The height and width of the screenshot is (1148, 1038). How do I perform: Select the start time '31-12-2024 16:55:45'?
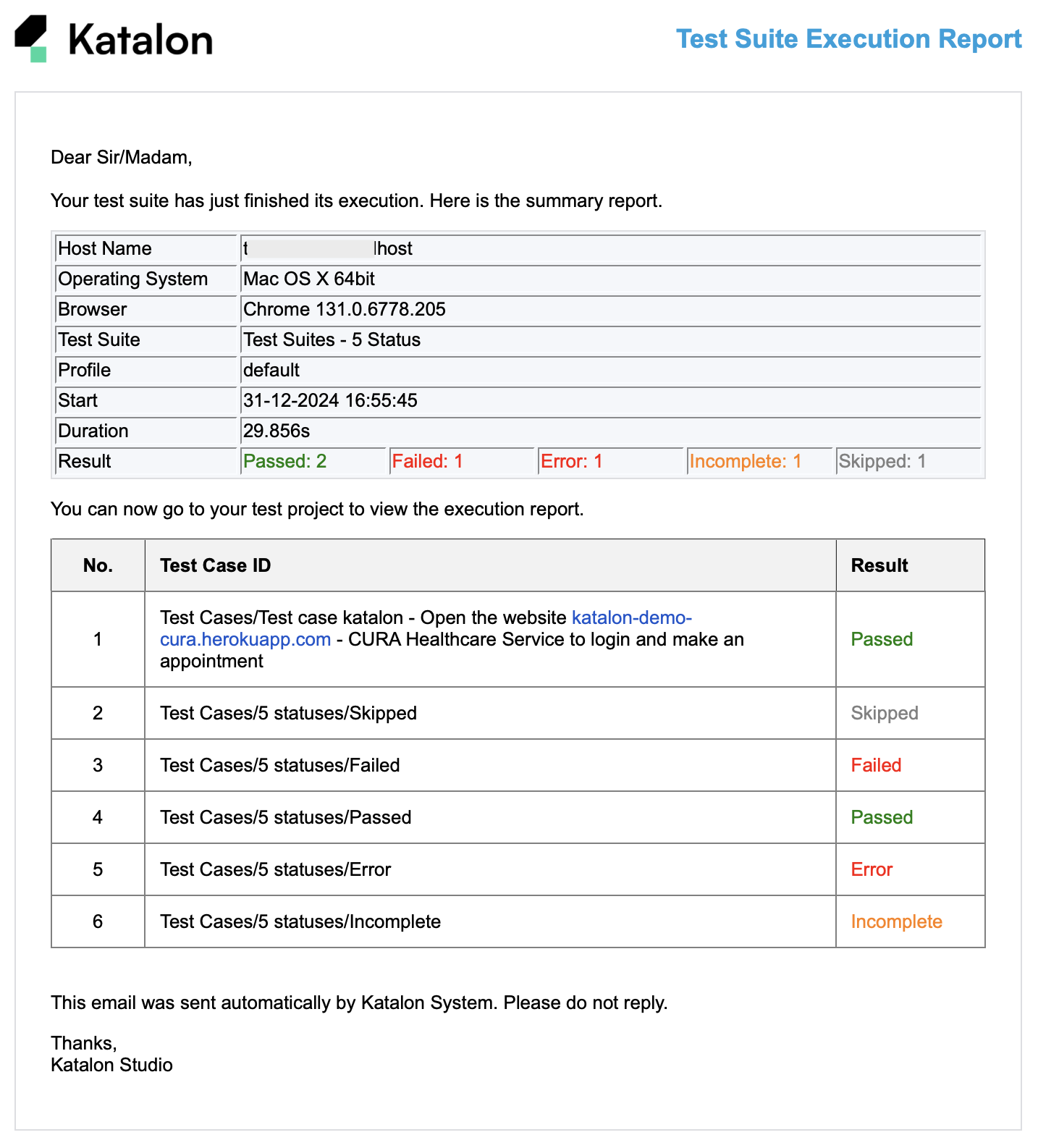coord(330,400)
